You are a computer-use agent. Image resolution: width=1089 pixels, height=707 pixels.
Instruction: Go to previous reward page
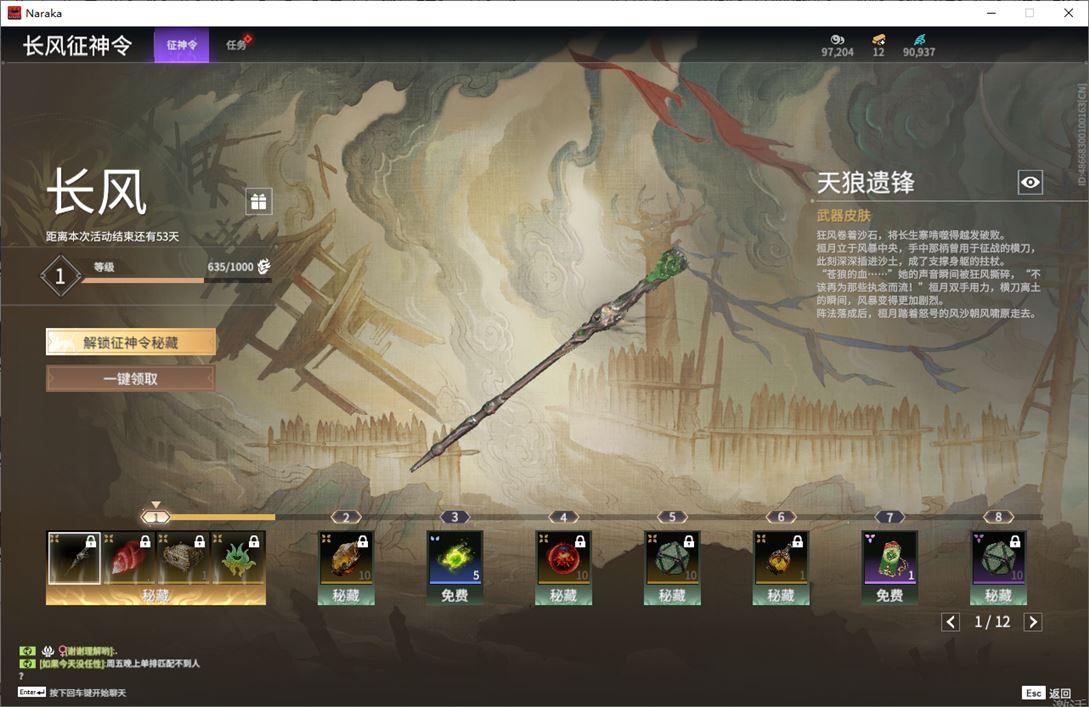pos(950,622)
